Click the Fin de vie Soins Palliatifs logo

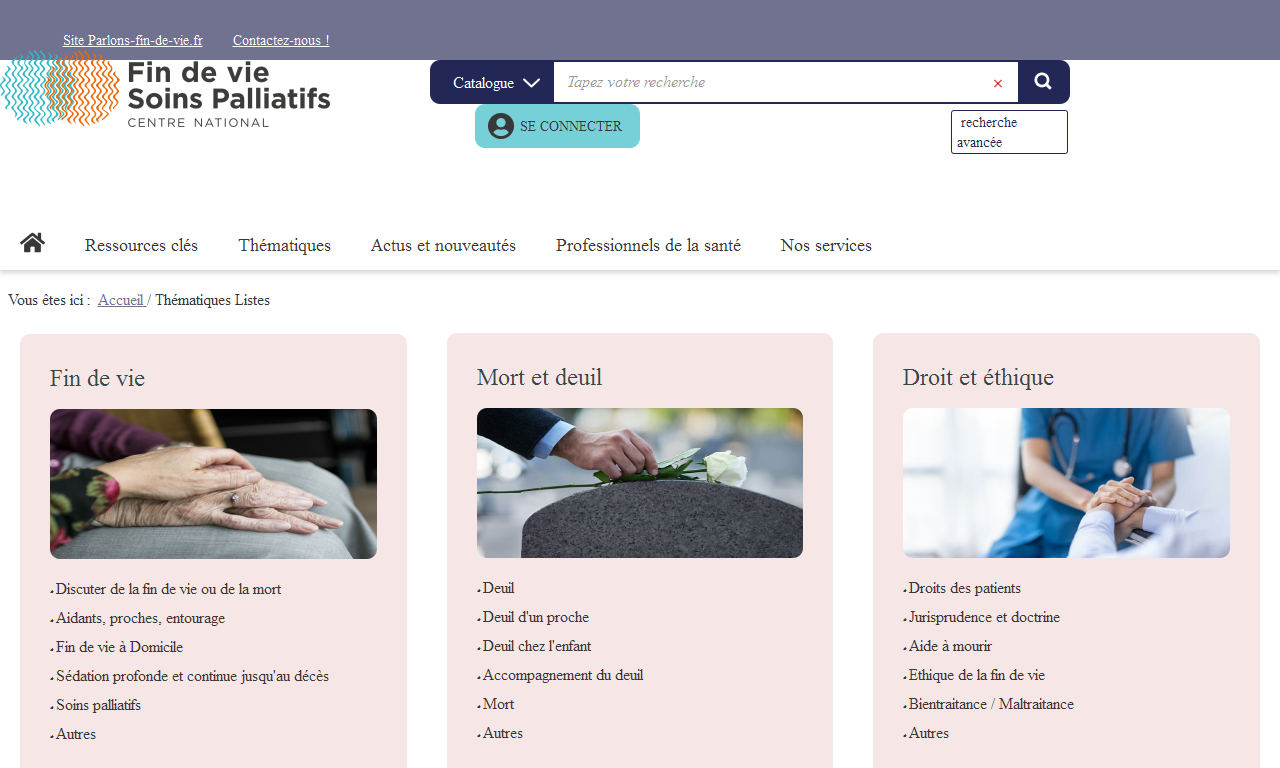(x=166, y=90)
